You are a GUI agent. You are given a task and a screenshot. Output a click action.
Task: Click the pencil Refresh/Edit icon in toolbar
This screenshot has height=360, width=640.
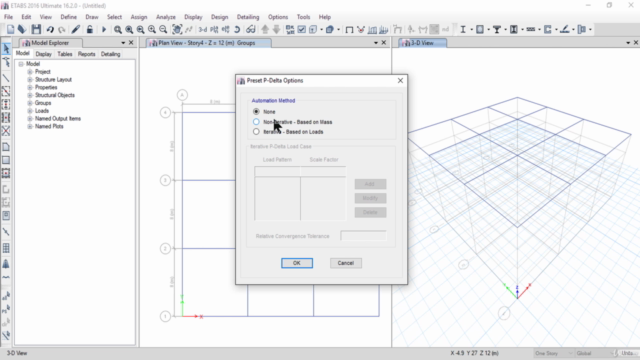(76, 29)
